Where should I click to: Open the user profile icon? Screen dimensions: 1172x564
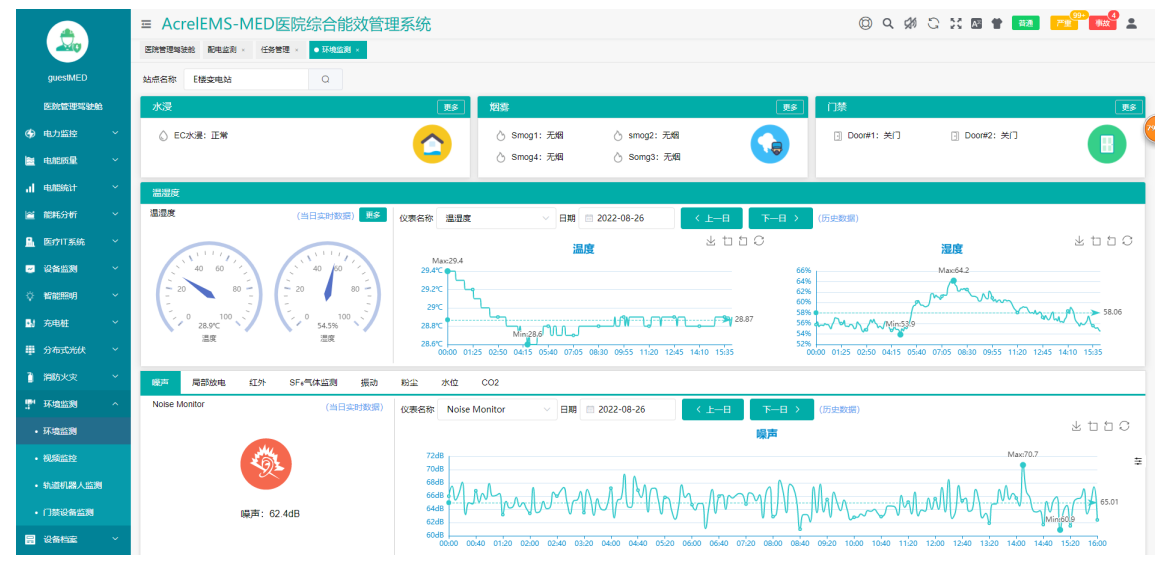[1132, 23]
